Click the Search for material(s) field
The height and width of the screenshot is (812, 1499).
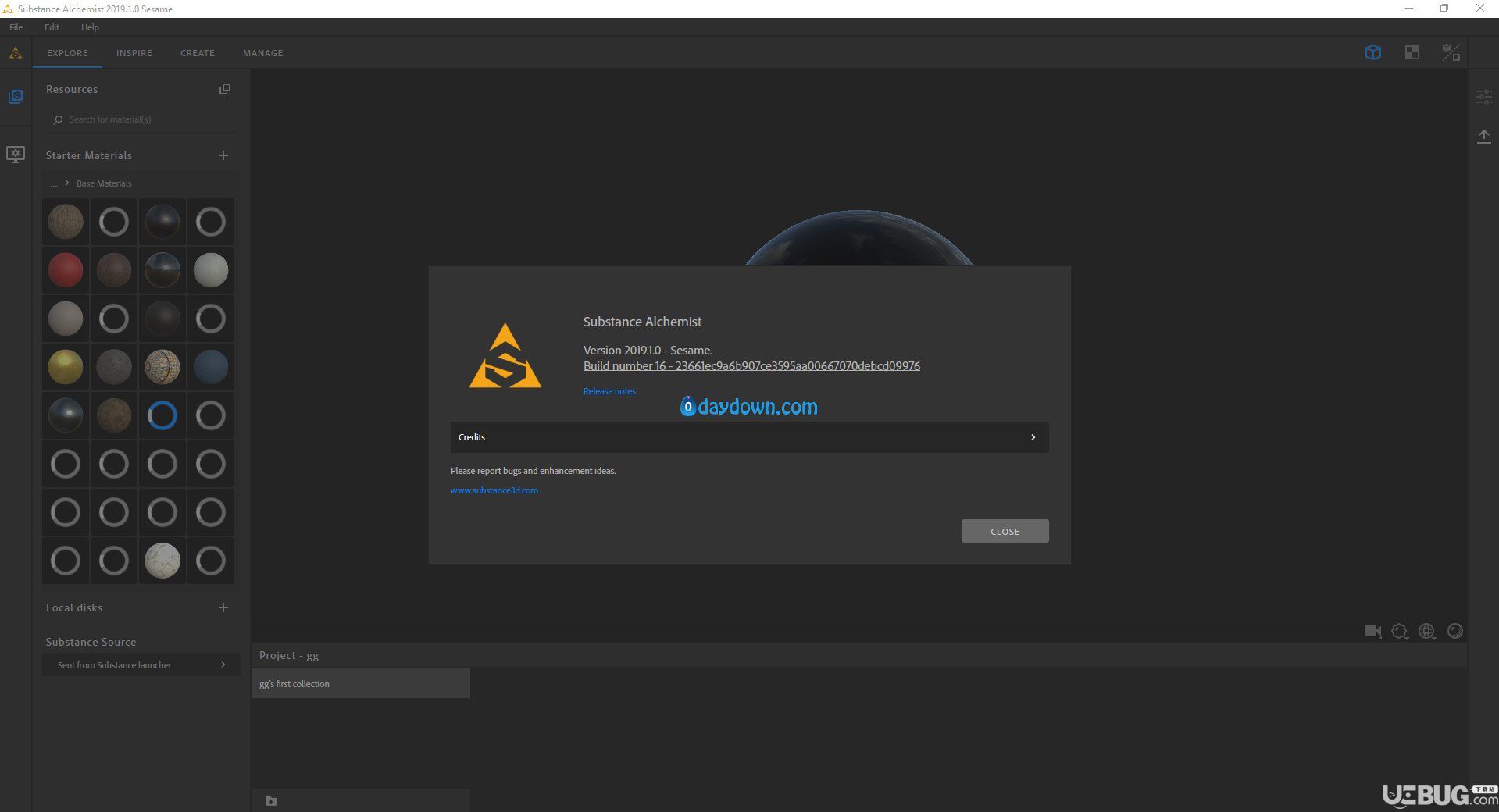click(x=141, y=119)
